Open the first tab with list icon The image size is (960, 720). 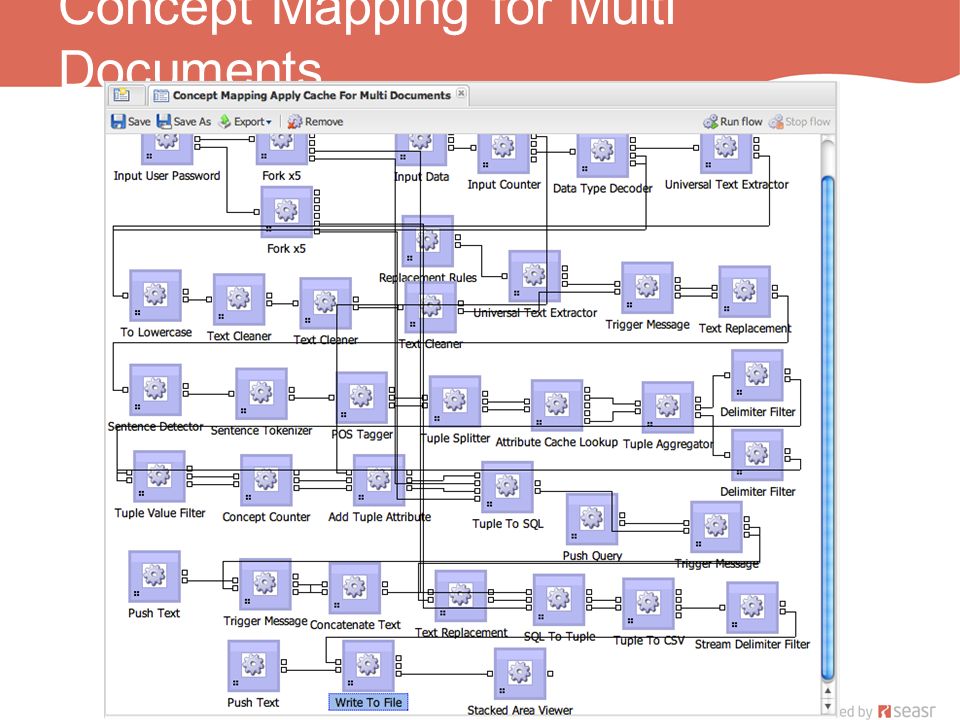[122, 95]
